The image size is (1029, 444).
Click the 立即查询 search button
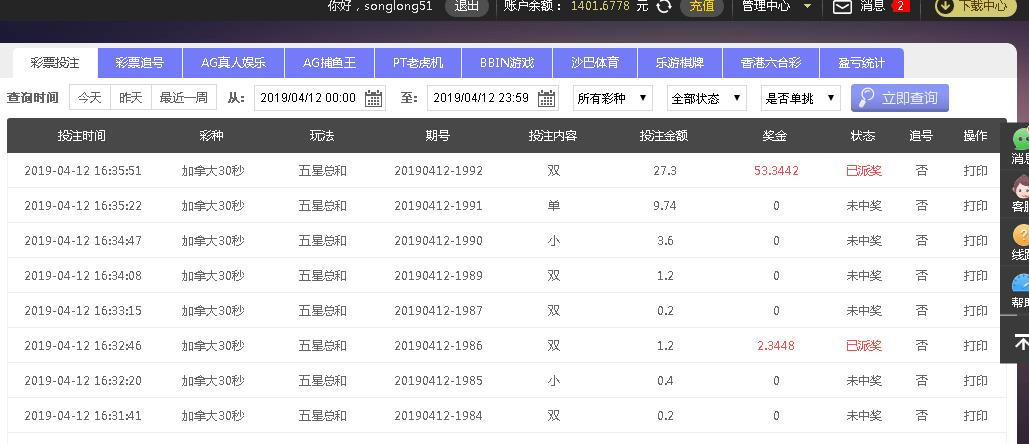click(x=899, y=98)
